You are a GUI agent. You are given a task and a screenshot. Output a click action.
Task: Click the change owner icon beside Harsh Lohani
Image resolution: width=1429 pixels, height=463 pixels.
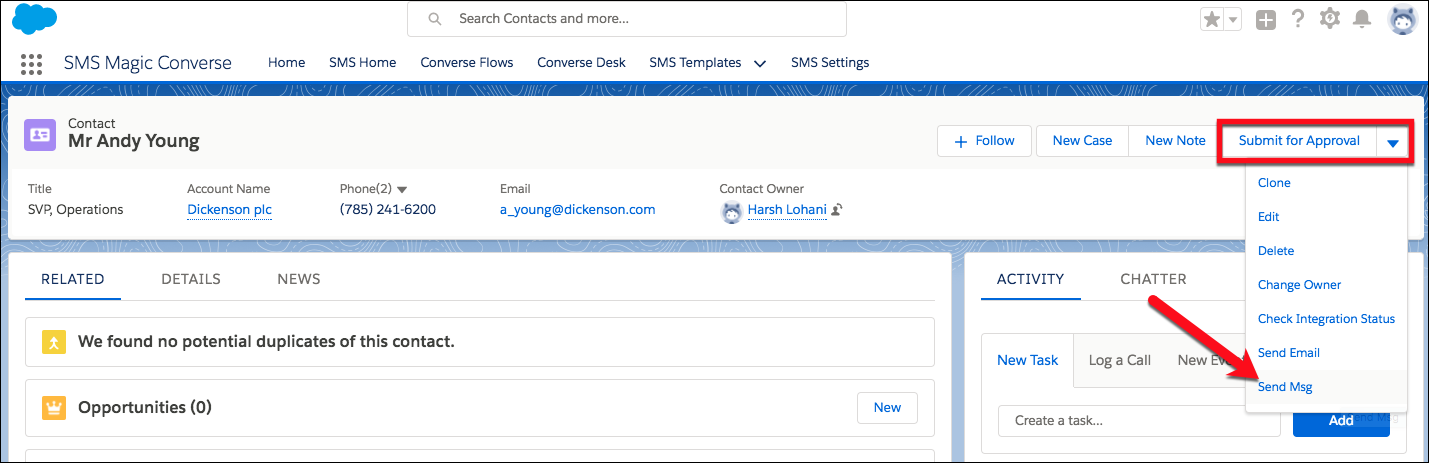837,210
